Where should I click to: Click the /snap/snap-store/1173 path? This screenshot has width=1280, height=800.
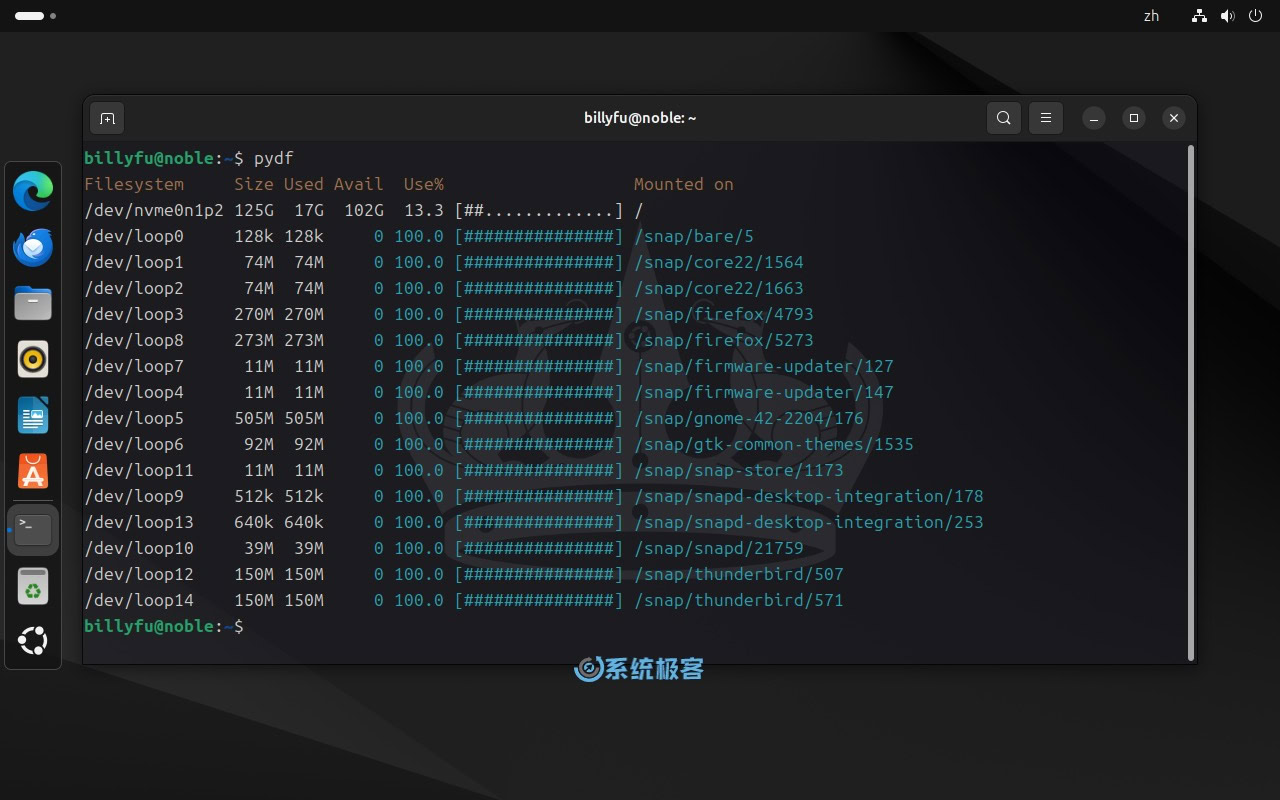pos(739,470)
